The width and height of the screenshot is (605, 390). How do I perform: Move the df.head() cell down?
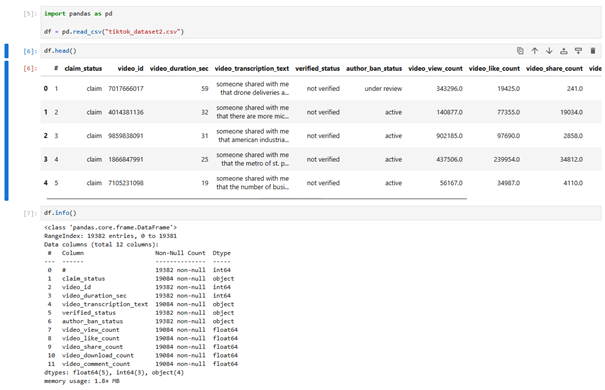[549, 51]
